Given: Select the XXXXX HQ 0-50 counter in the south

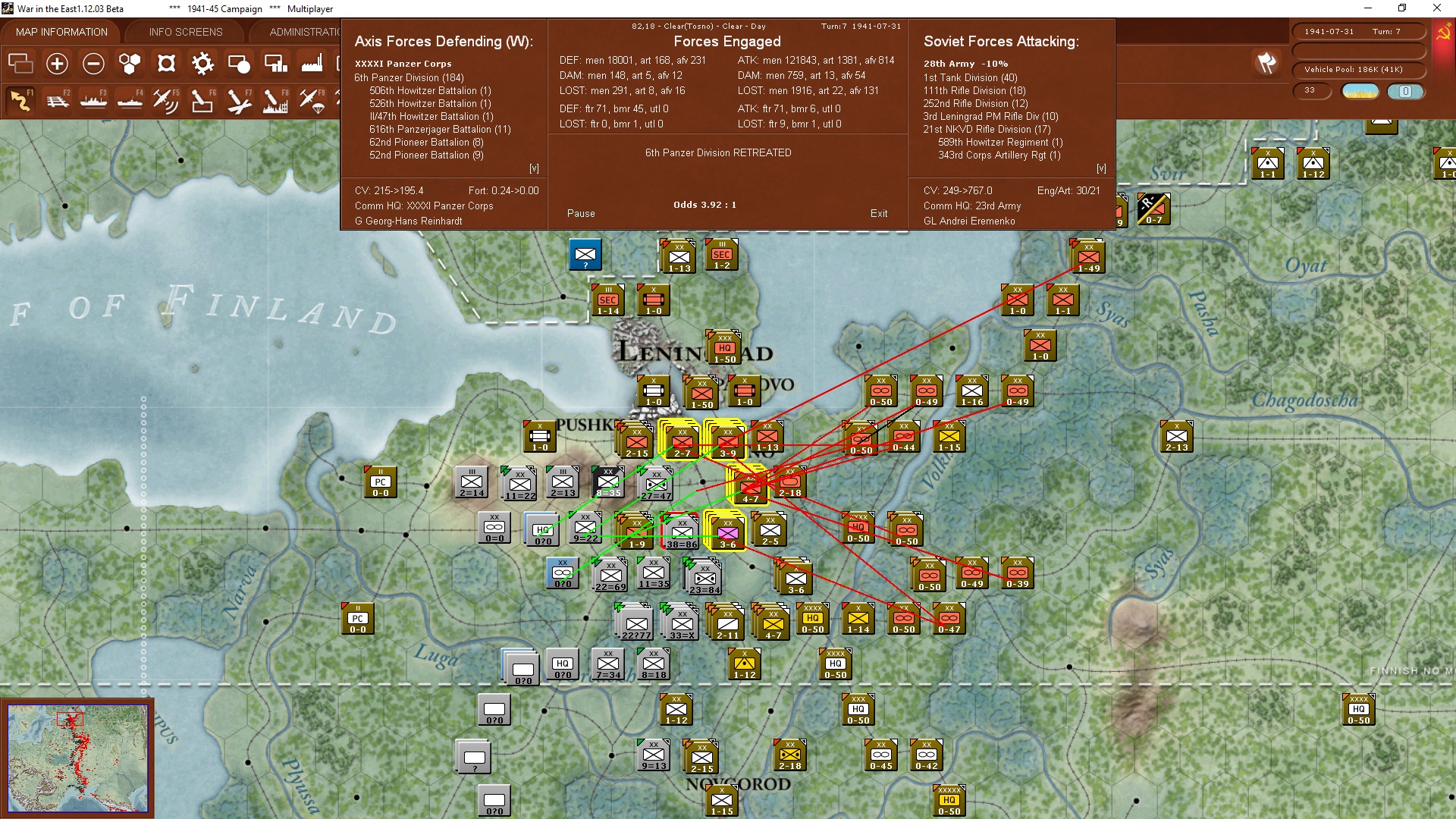Looking at the screenshot, I should tap(949, 801).
